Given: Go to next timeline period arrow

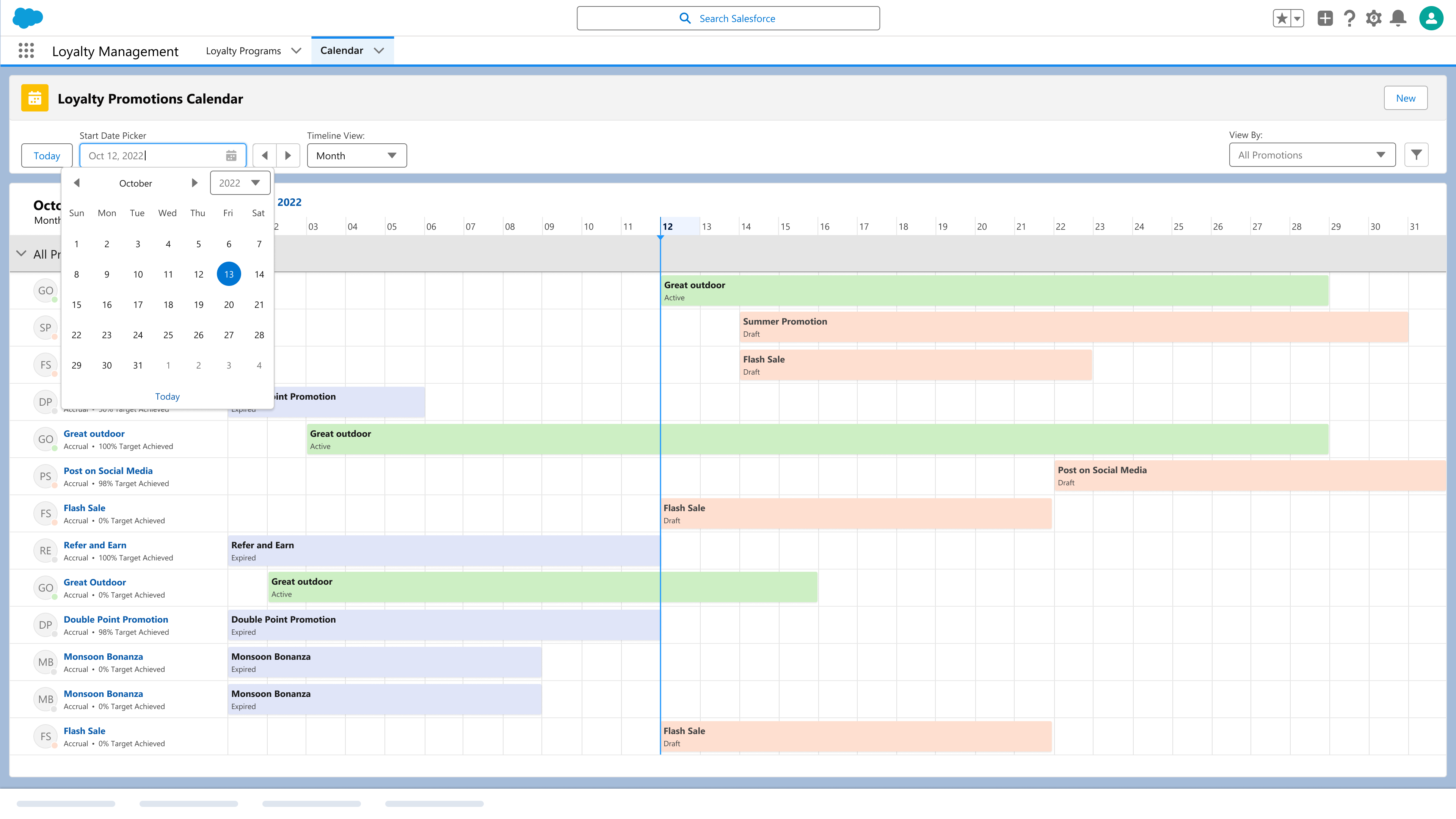Looking at the screenshot, I should [288, 155].
